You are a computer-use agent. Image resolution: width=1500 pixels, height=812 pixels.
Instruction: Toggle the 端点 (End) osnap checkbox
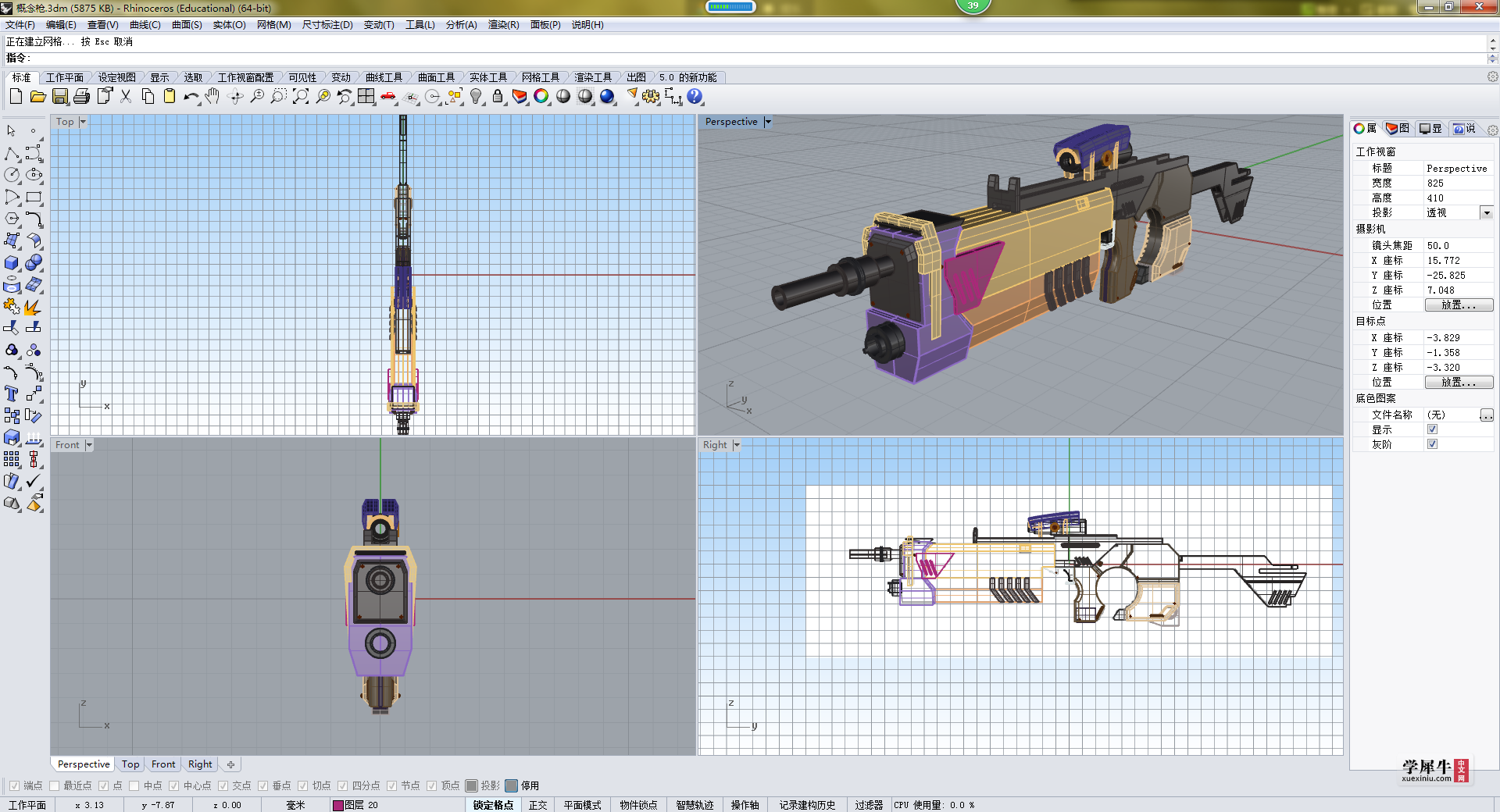tap(14, 785)
